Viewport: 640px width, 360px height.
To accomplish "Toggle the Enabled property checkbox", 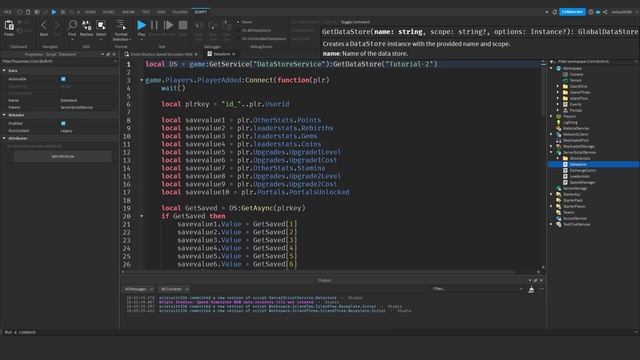I will pyautogui.click(x=63, y=123).
